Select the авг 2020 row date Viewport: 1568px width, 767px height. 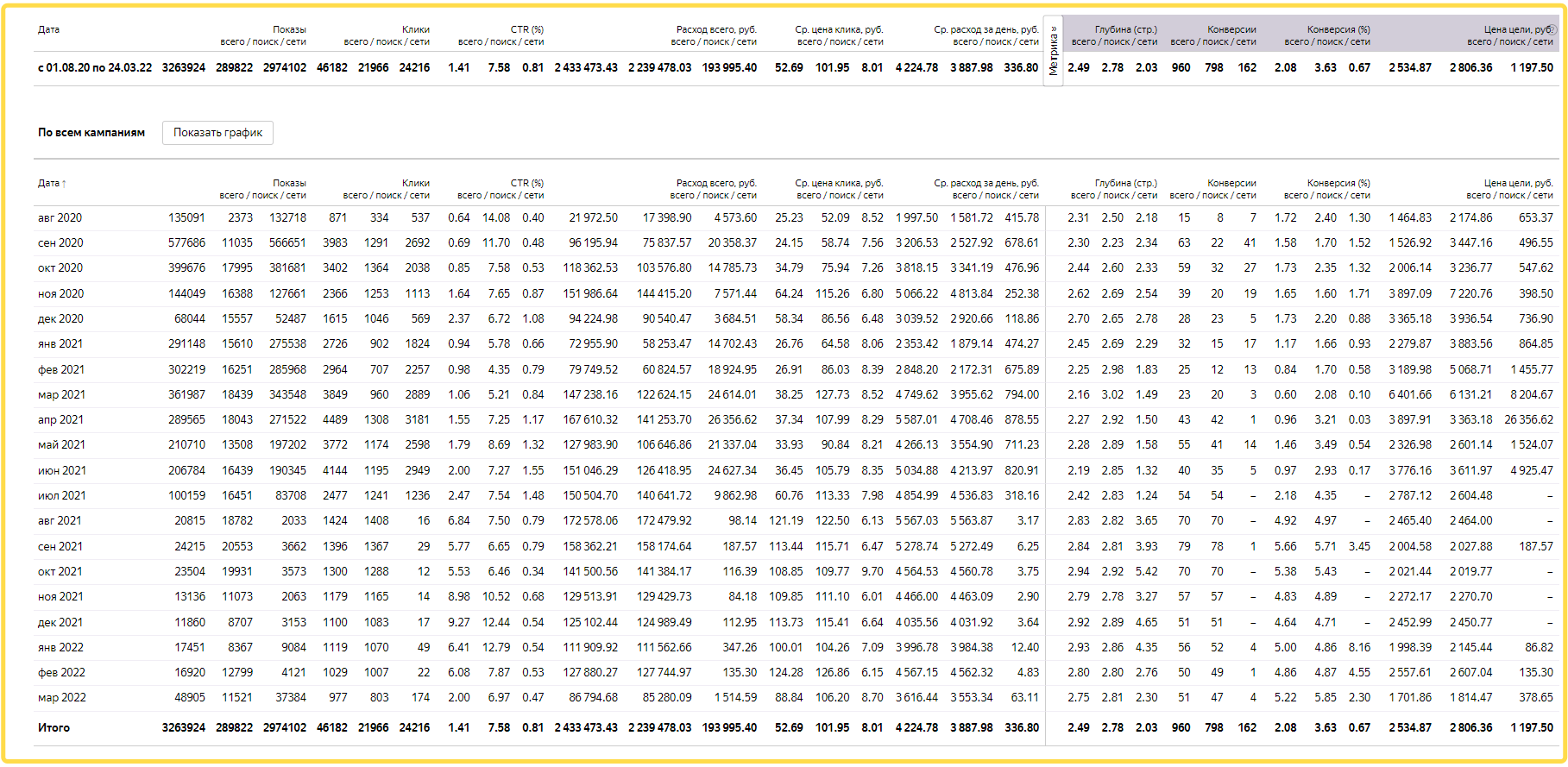(x=60, y=218)
